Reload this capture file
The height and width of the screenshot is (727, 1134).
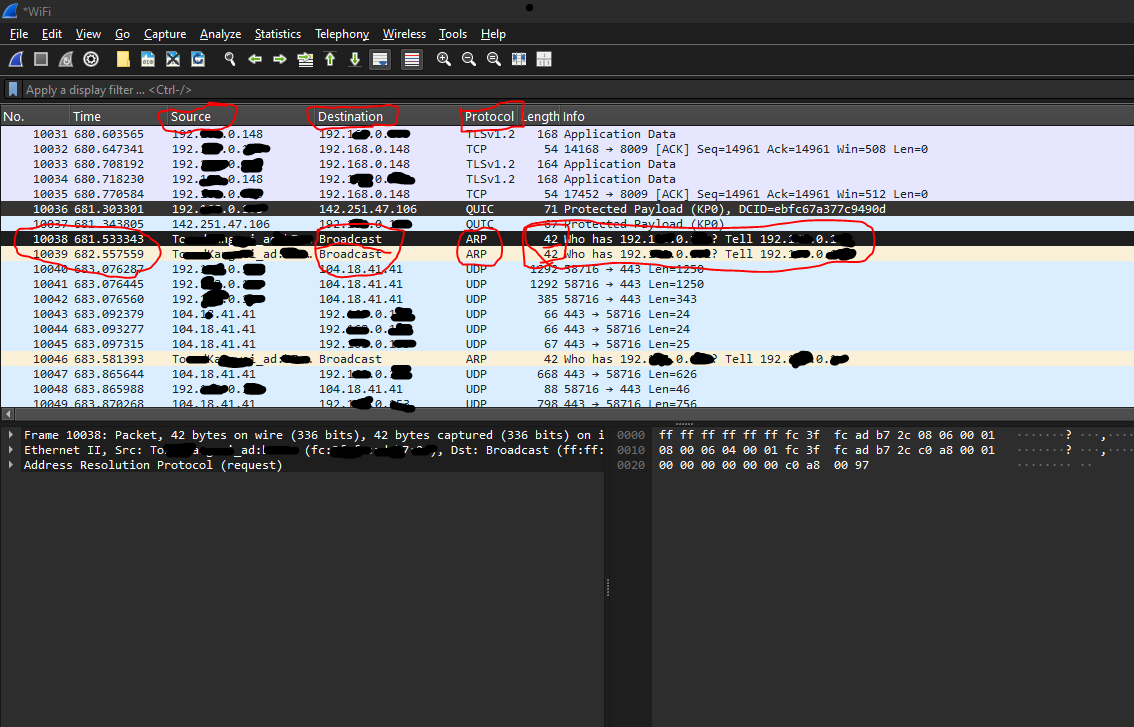point(198,59)
